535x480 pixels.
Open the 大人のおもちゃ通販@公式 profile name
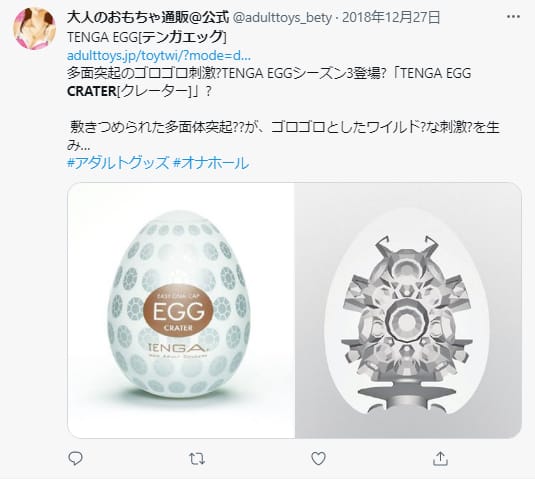pyautogui.click(x=148, y=17)
